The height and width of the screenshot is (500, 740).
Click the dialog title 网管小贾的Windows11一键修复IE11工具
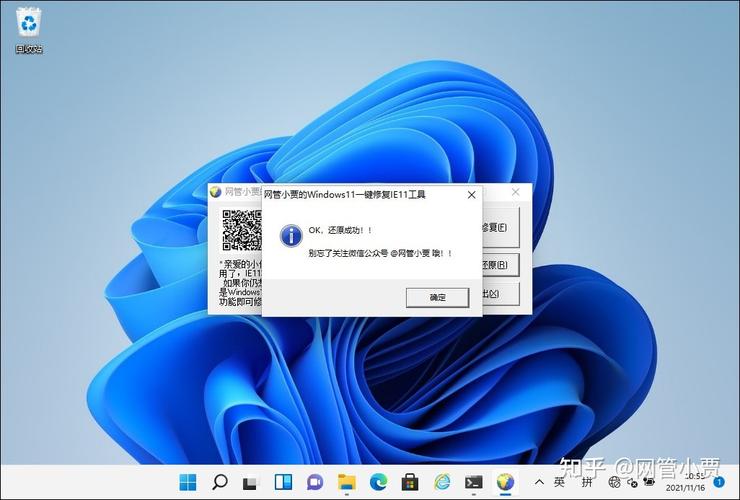pyautogui.click(x=345, y=195)
